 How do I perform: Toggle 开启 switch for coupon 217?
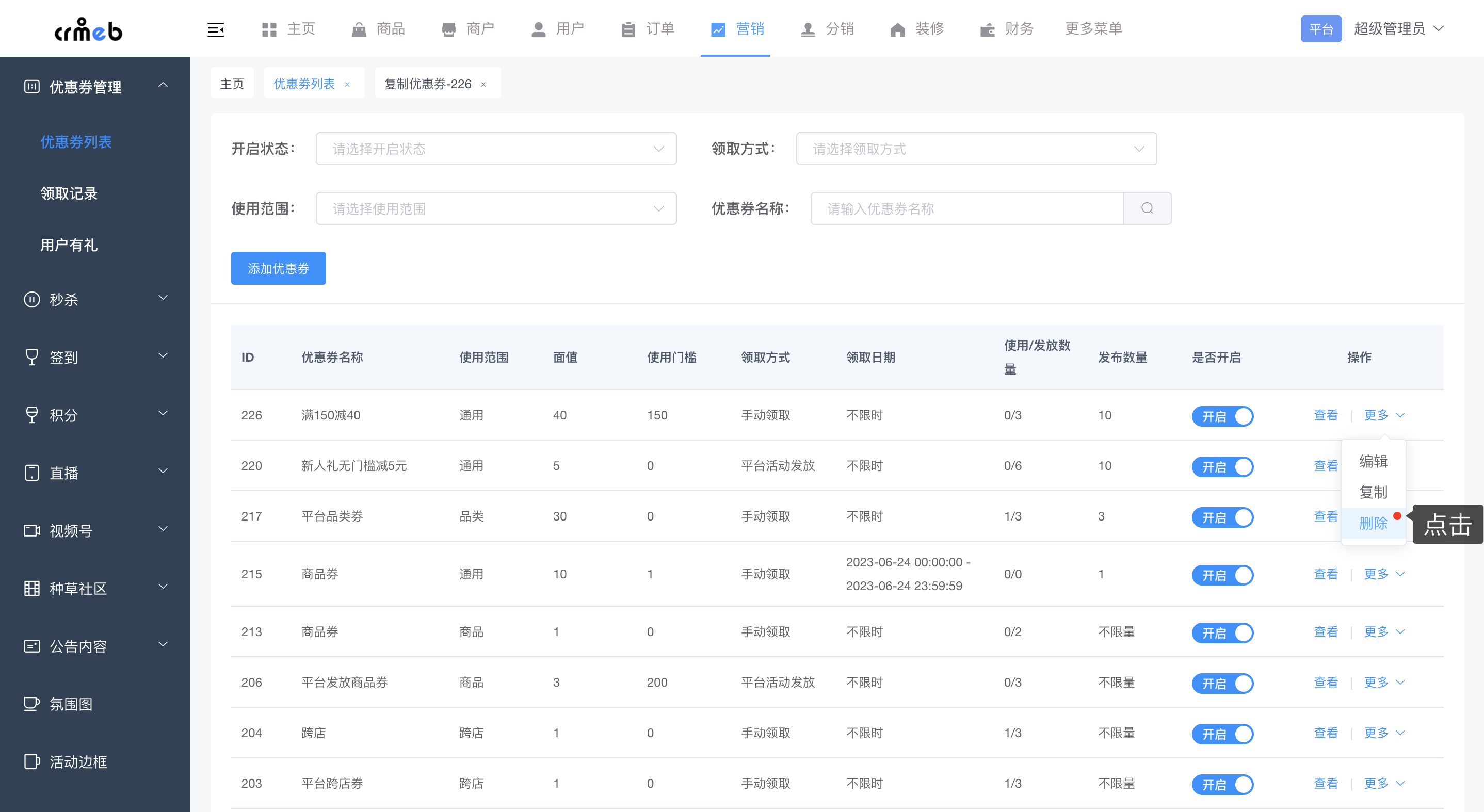[1222, 517]
